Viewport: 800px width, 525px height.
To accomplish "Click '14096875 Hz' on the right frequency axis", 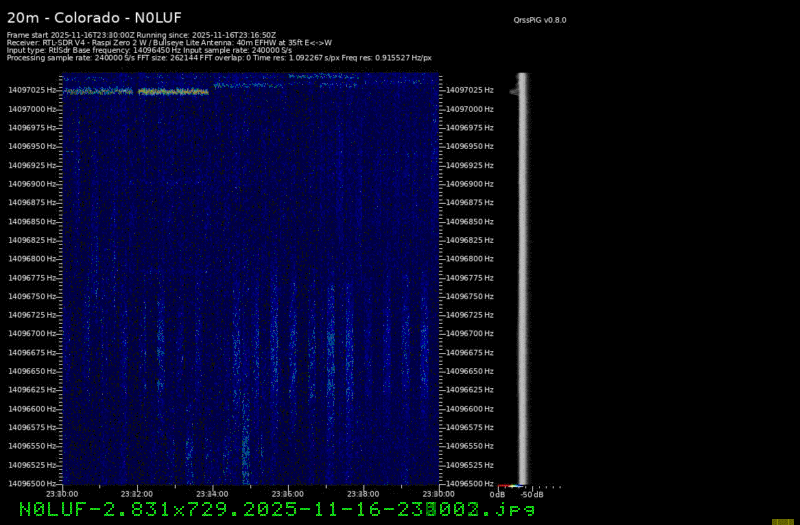I will click(469, 203).
